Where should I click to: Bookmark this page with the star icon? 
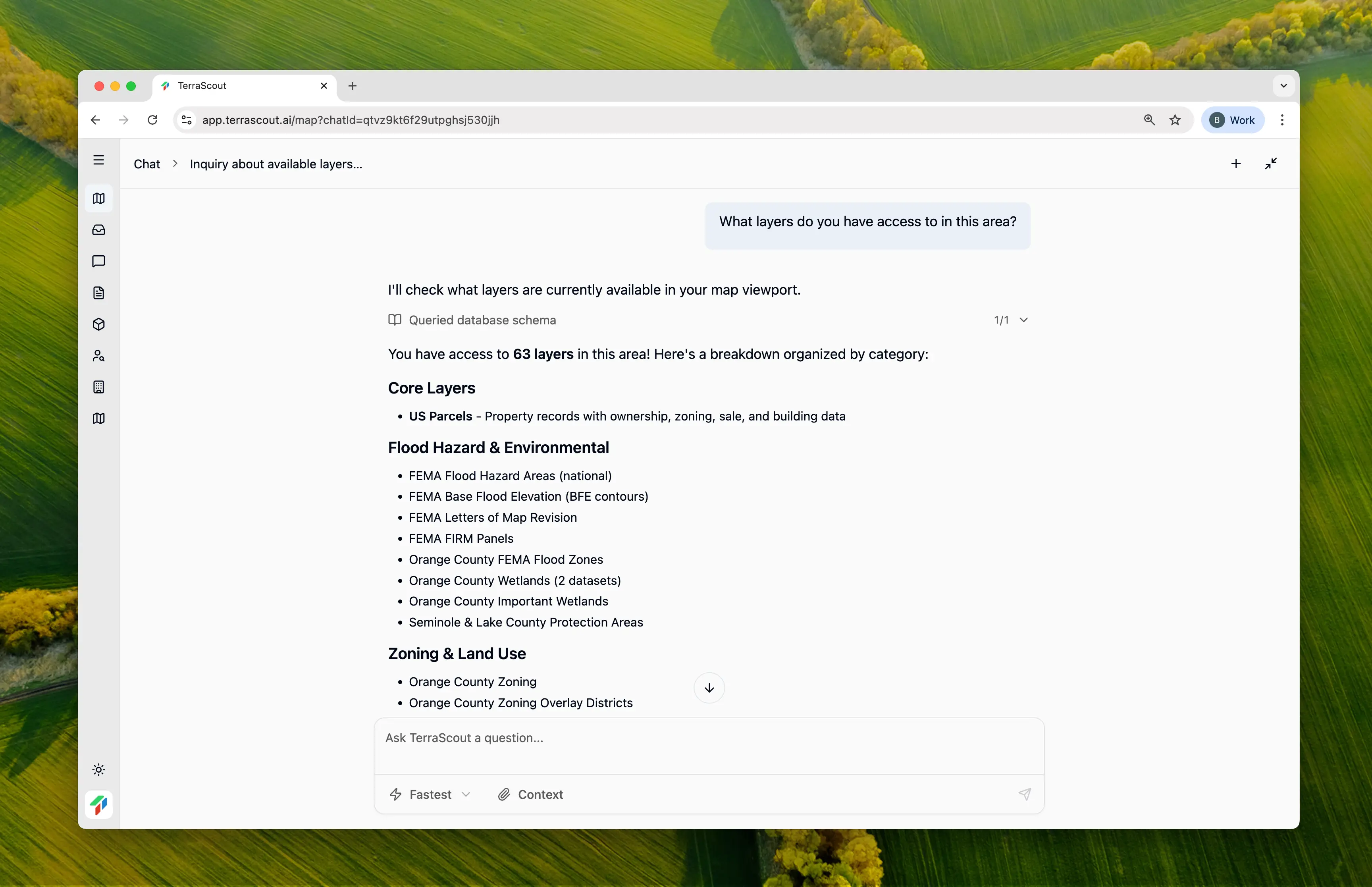(x=1175, y=120)
